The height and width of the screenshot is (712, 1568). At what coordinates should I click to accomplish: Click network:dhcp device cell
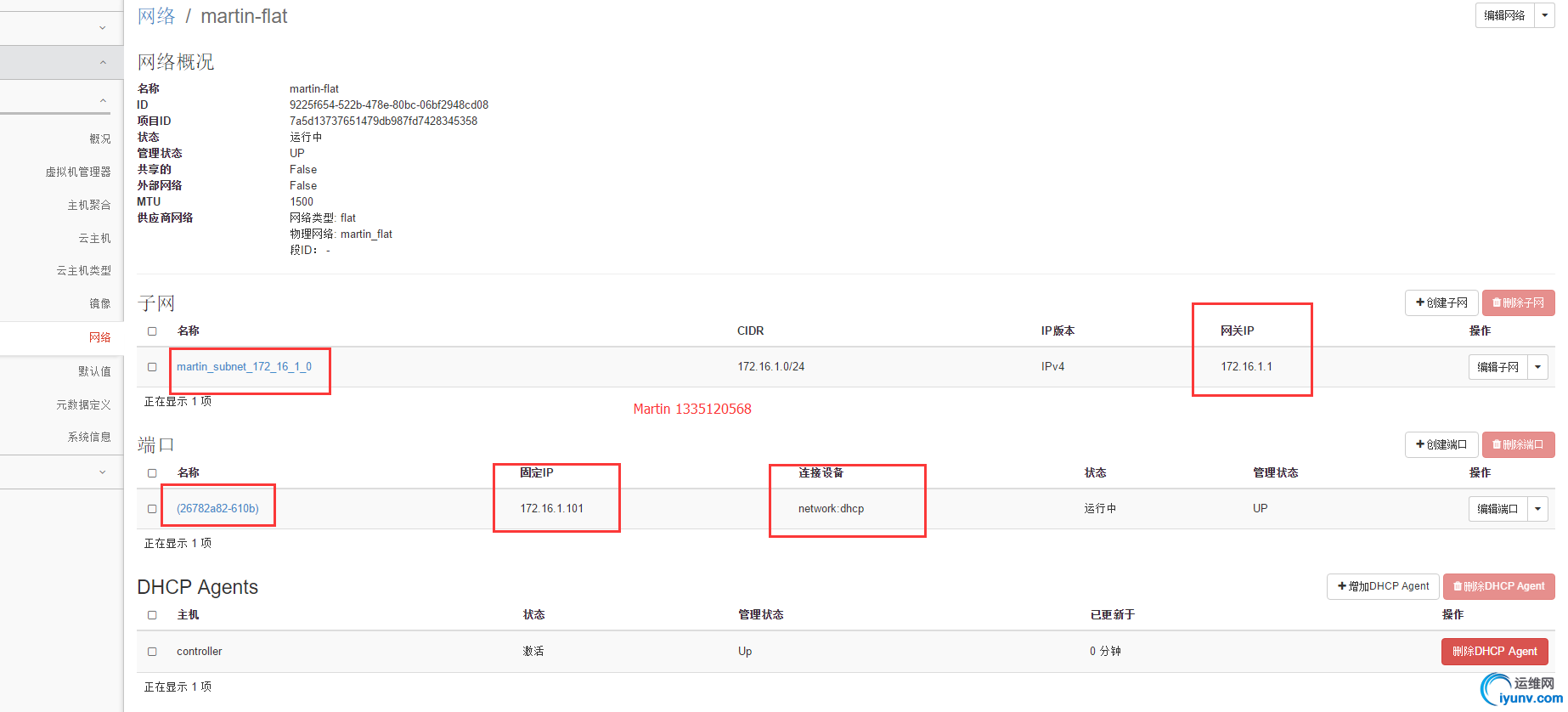tap(831, 509)
